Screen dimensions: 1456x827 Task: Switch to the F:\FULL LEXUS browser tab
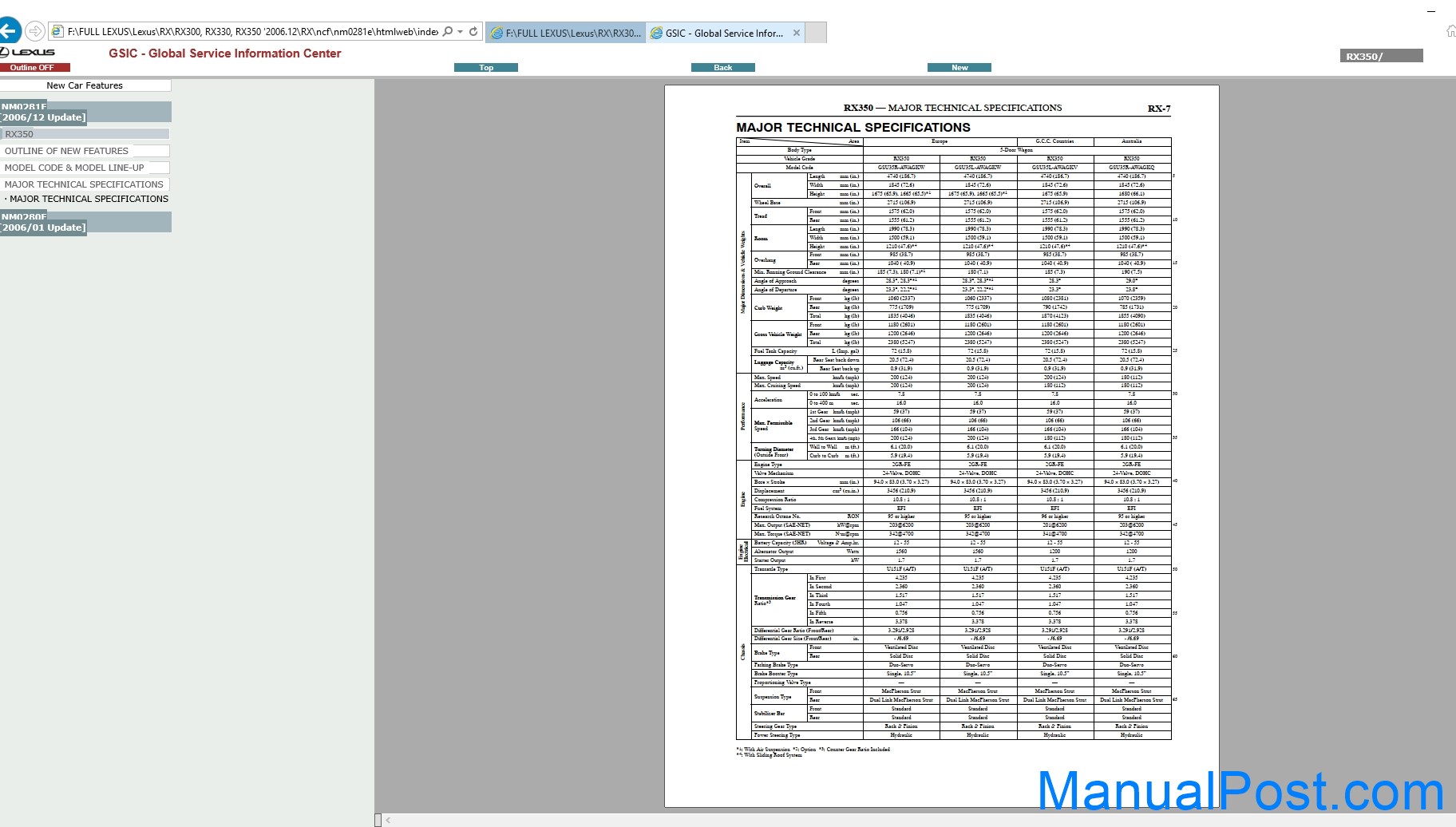coord(565,33)
